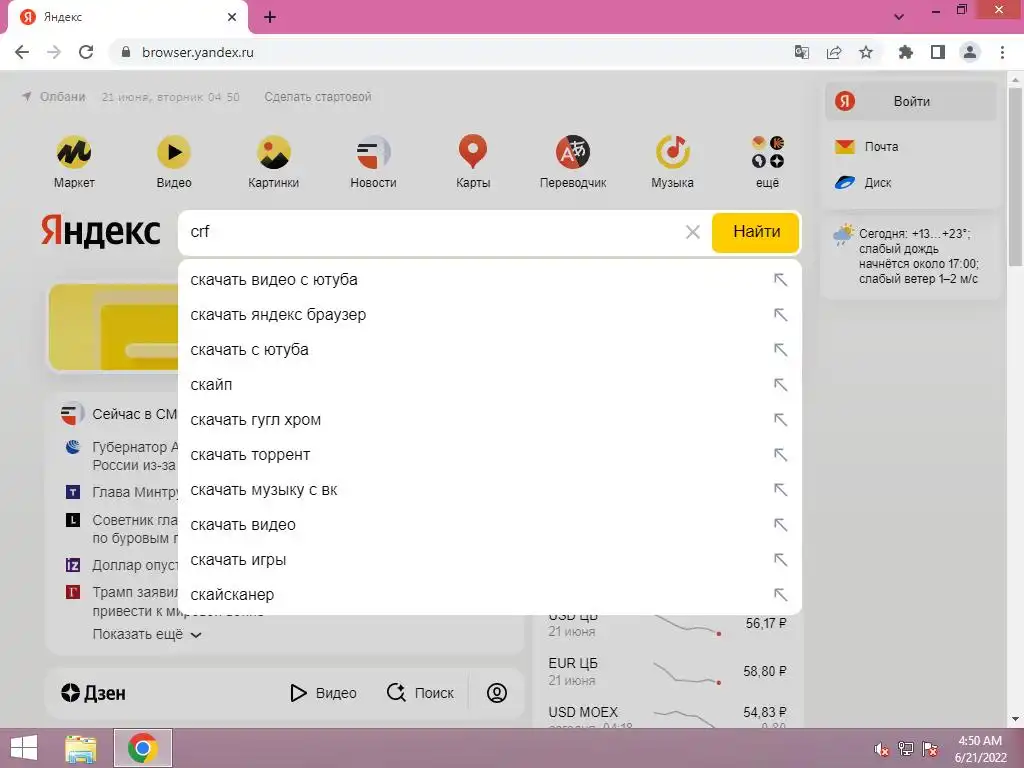Show more services via ещё icon
This screenshot has width=1024, height=768.
click(x=767, y=152)
